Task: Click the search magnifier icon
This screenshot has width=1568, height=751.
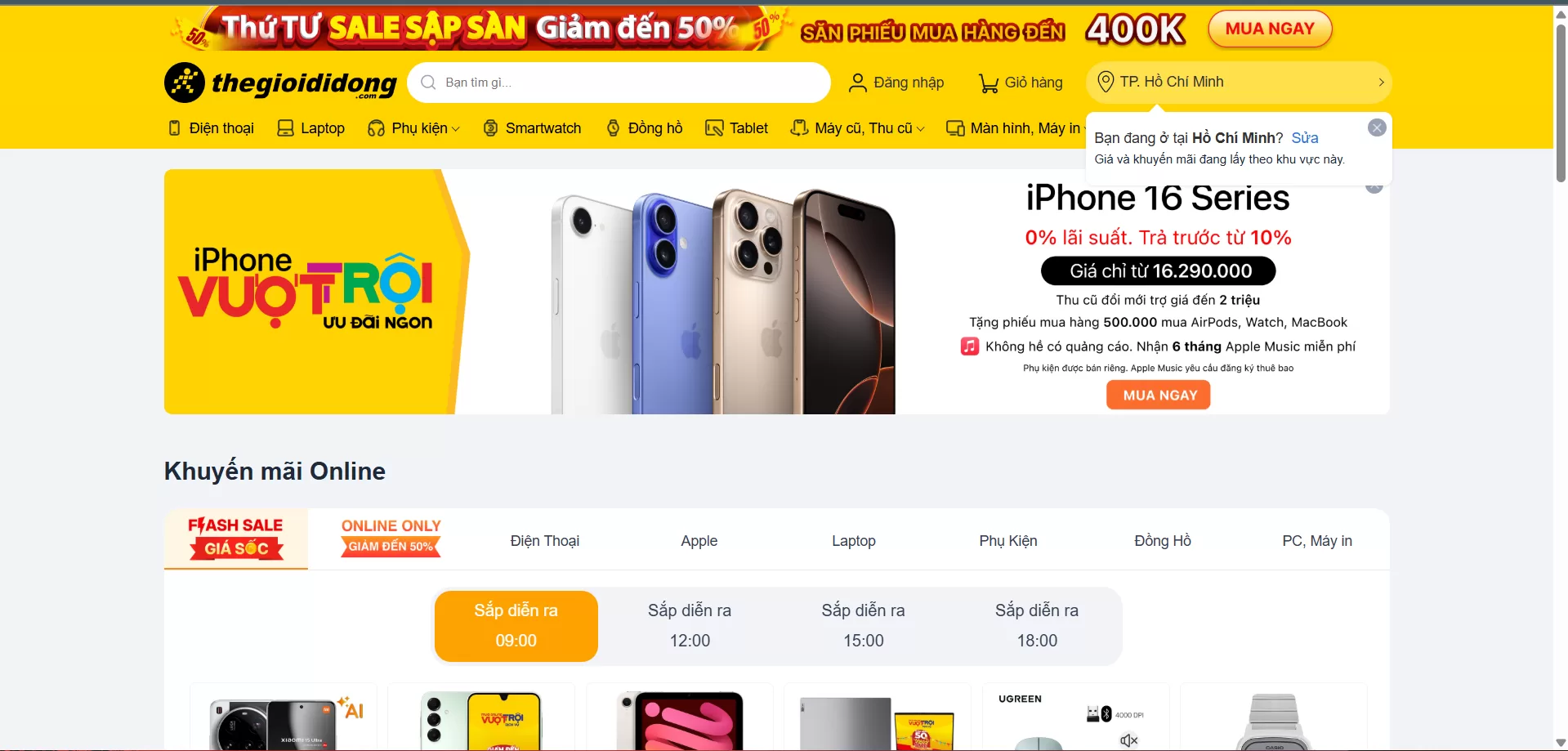Action: (428, 83)
